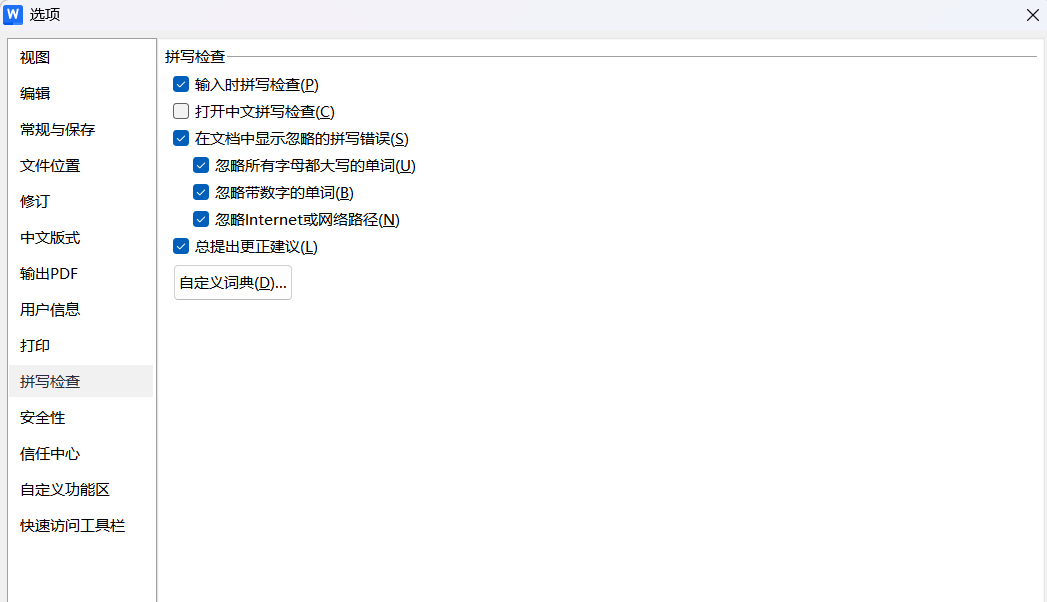Open the 自定义词典 dialog button
Screen dimensions: 1047x602
(233, 283)
